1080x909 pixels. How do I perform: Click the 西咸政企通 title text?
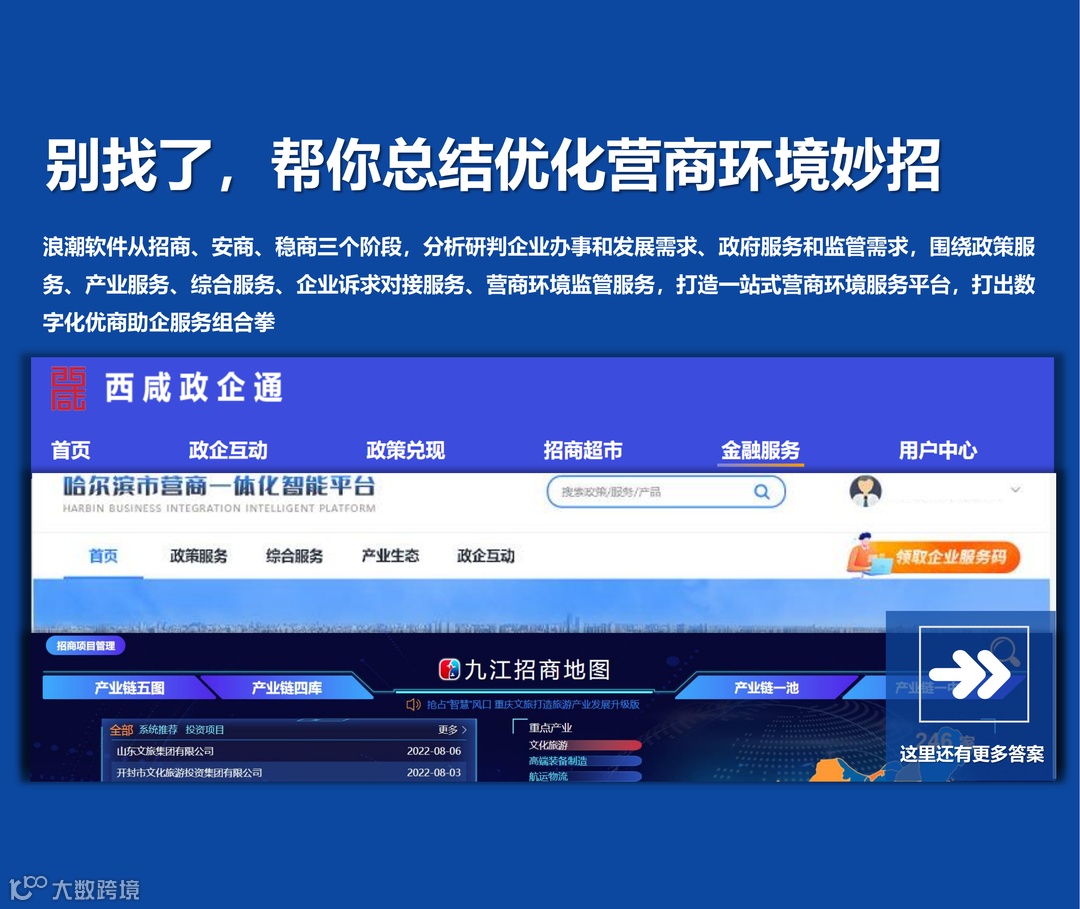(194, 388)
